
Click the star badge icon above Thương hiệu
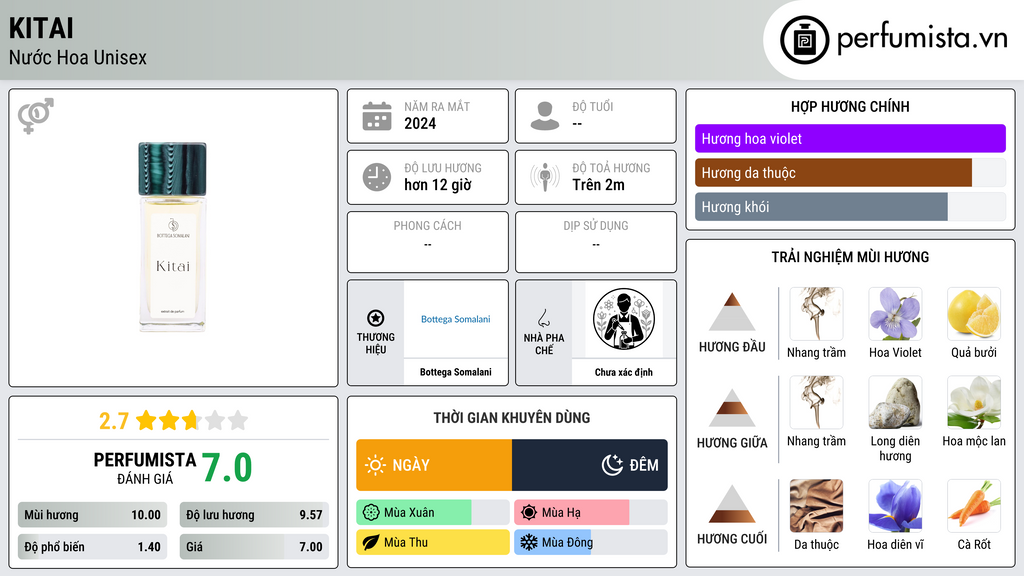[x=376, y=318]
